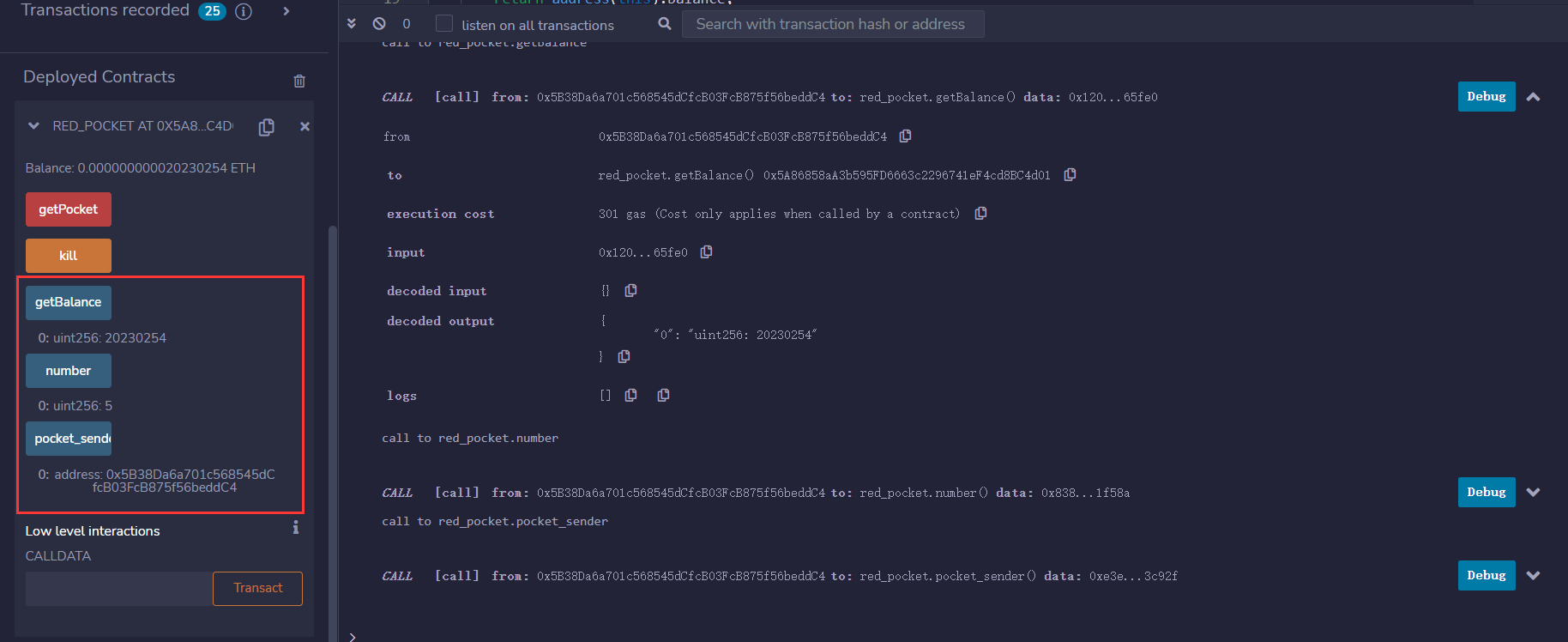Viewport: 1568px width, 642px height.
Task: Enable listen on all transactions checkbox
Action: coord(444,23)
